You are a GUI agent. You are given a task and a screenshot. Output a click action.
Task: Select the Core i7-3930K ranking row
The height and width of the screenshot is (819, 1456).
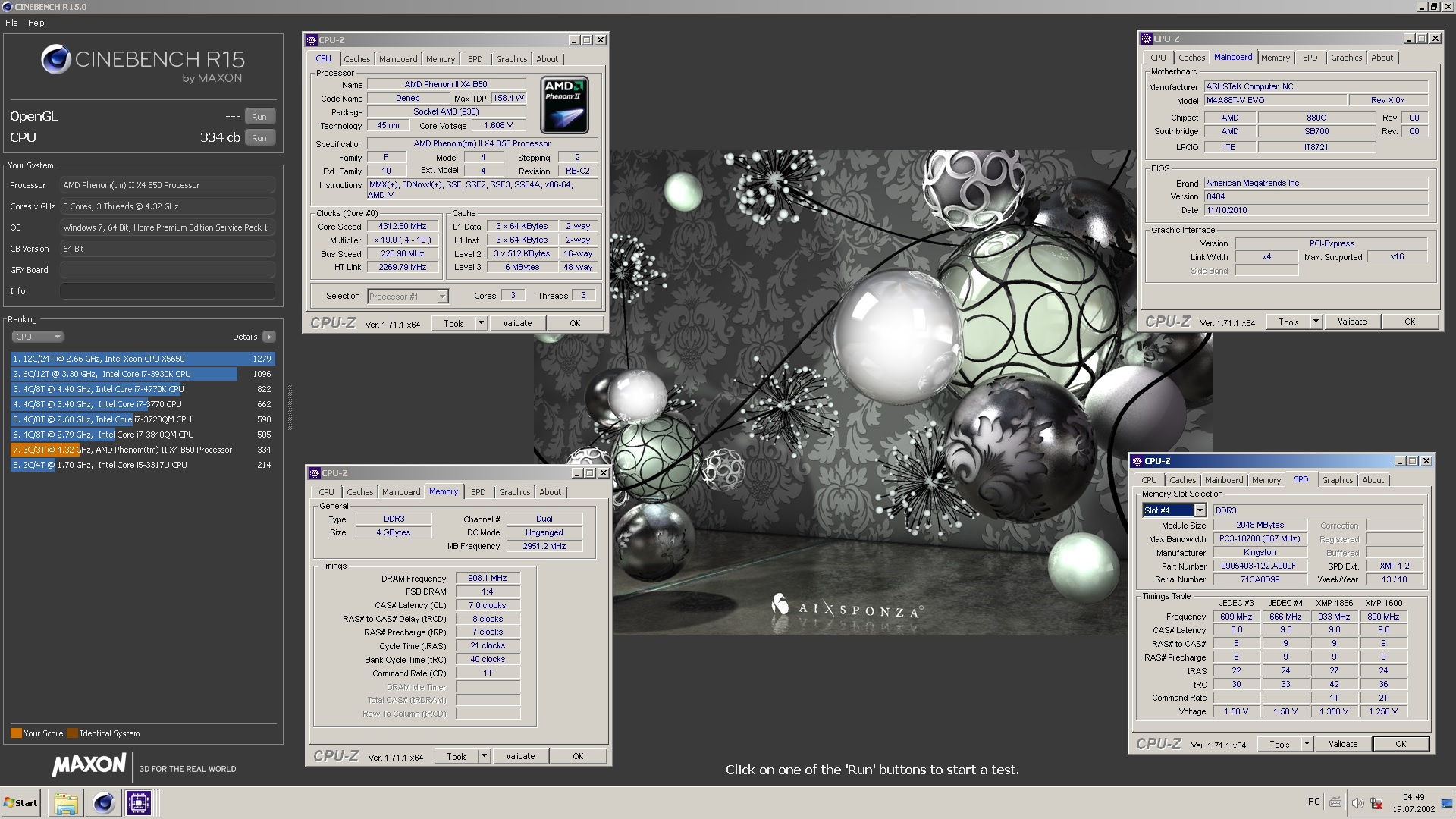click(143, 374)
